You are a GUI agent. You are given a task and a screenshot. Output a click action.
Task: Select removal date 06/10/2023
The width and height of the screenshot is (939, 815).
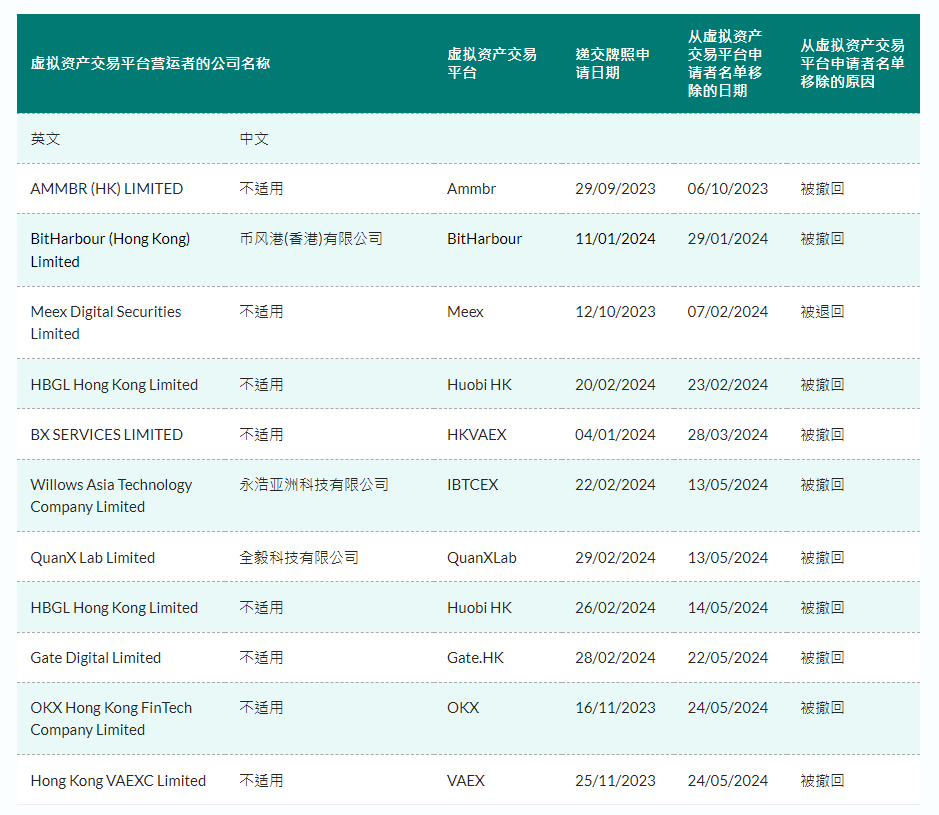pyautogui.click(x=728, y=189)
